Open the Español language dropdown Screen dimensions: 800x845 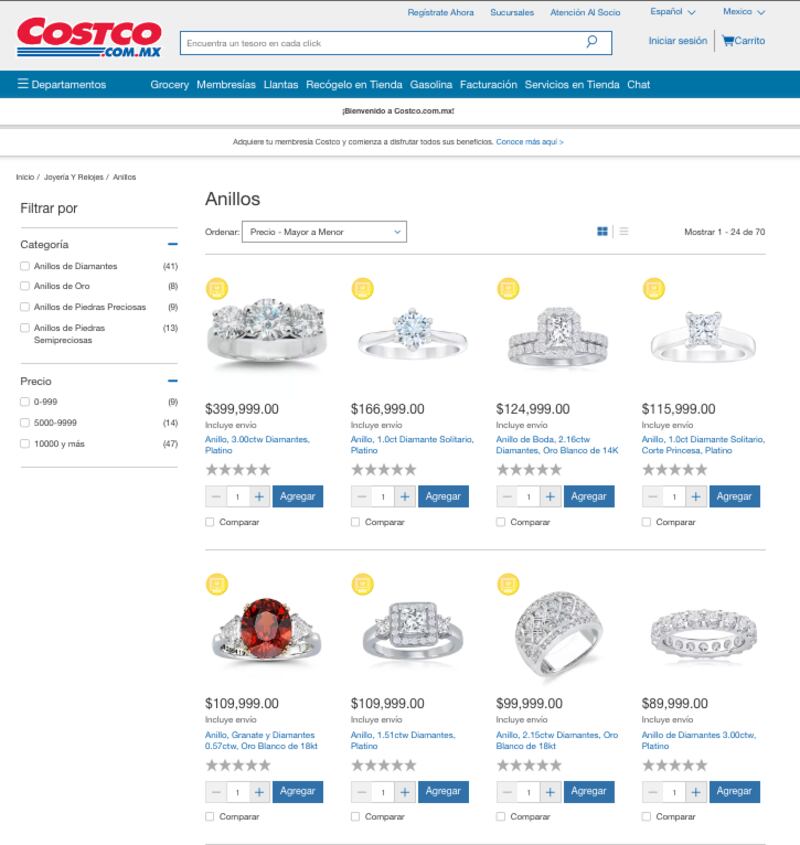point(672,11)
